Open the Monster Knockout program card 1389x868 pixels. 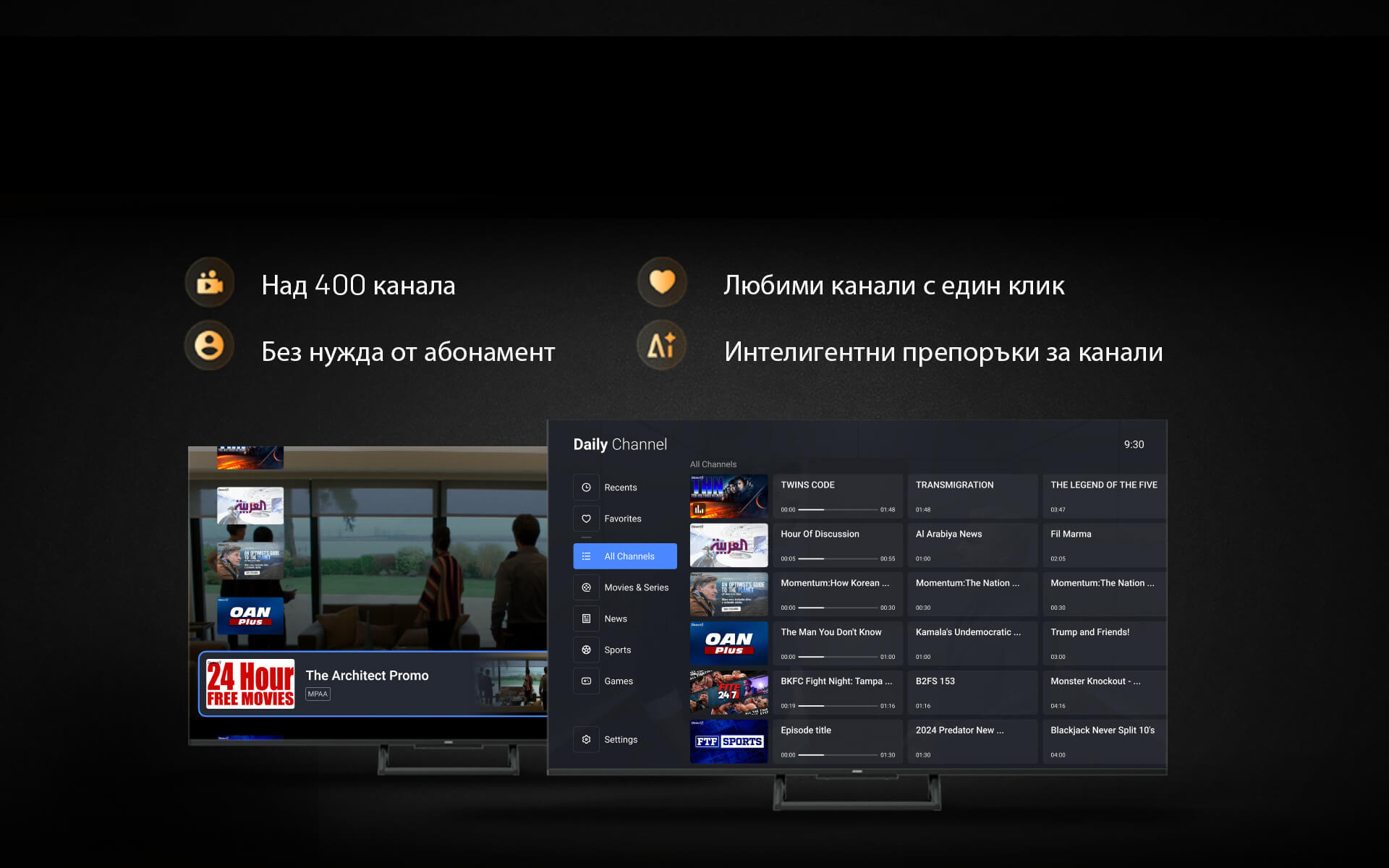[1105, 692]
